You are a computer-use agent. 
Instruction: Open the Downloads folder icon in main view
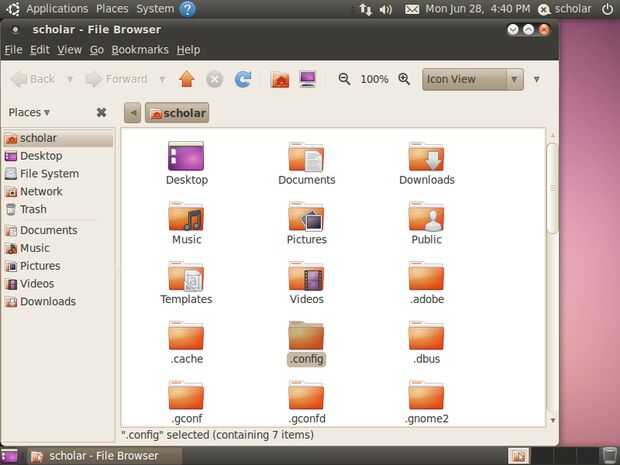click(x=426, y=157)
